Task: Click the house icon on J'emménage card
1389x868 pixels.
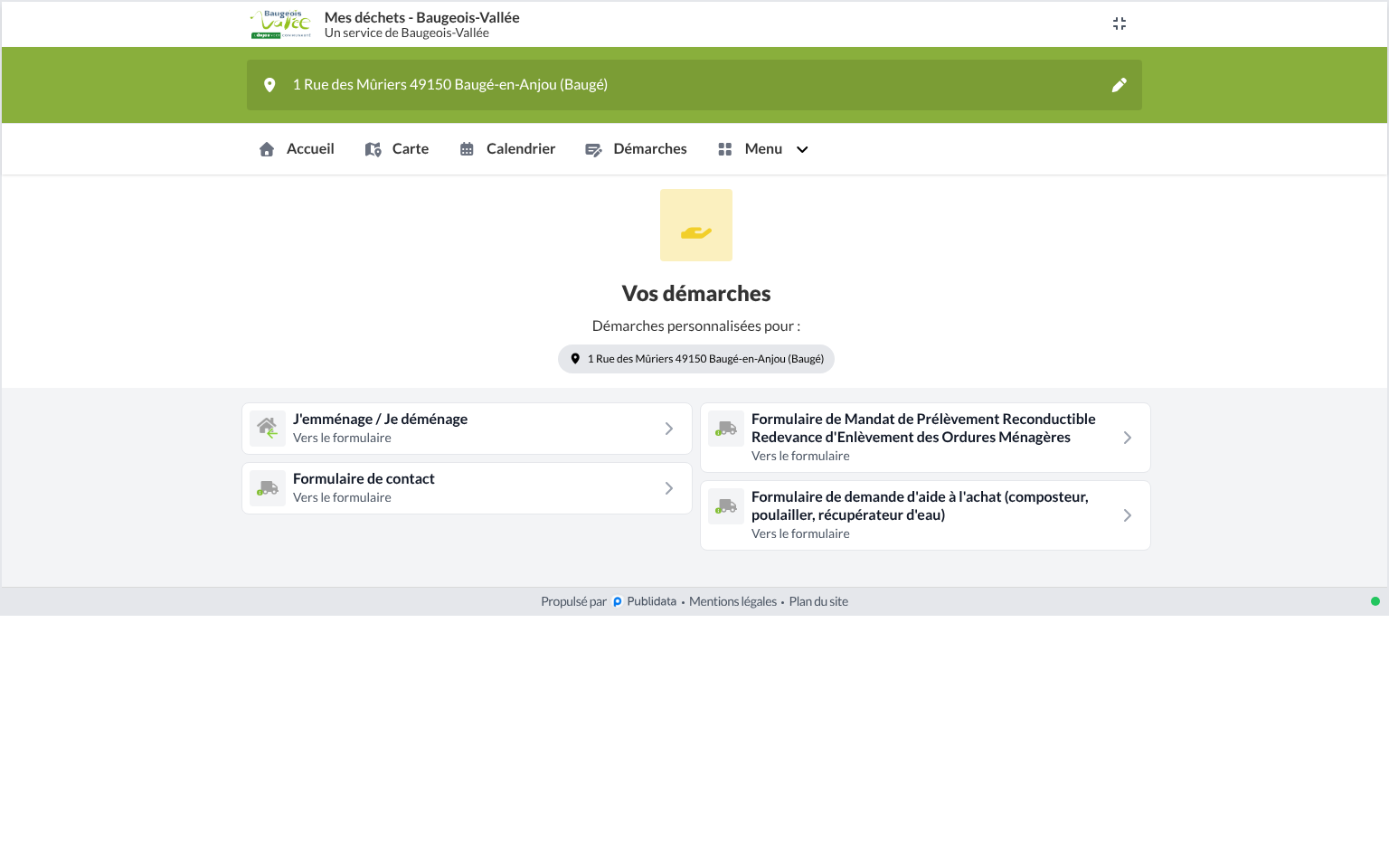Action: click(x=268, y=429)
